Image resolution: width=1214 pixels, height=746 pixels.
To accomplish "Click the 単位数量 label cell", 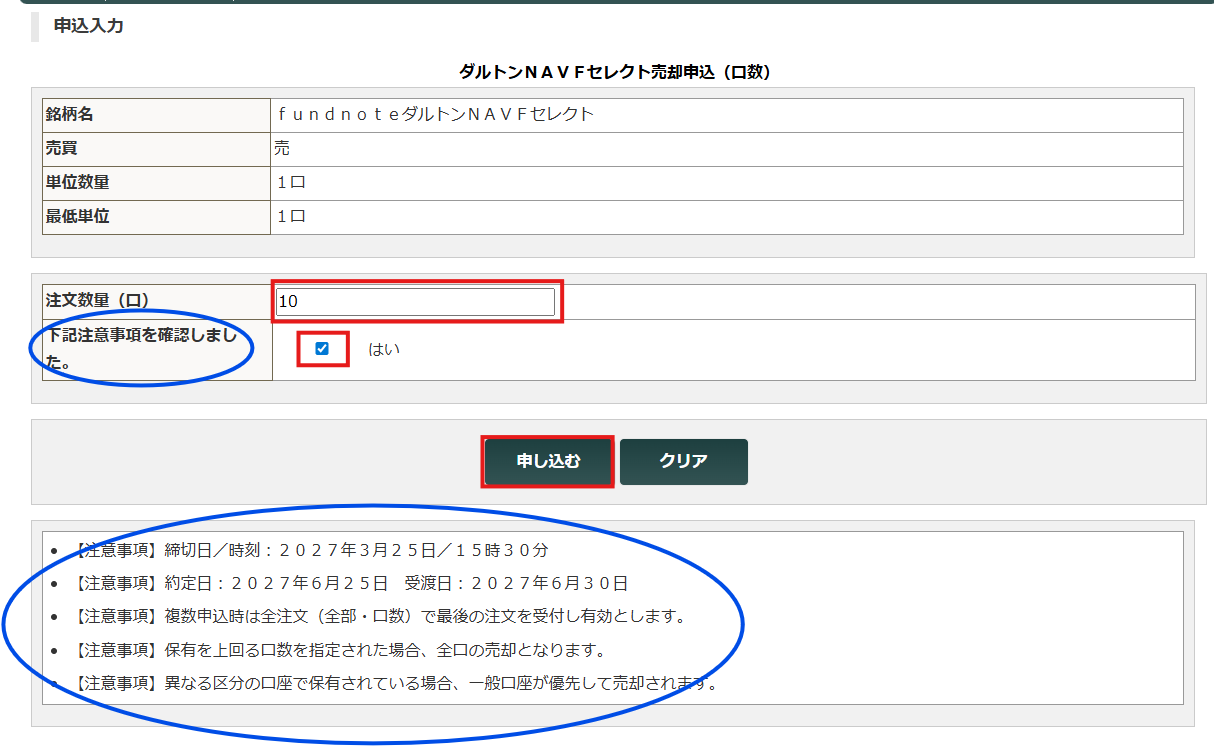I will click(x=156, y=183).
